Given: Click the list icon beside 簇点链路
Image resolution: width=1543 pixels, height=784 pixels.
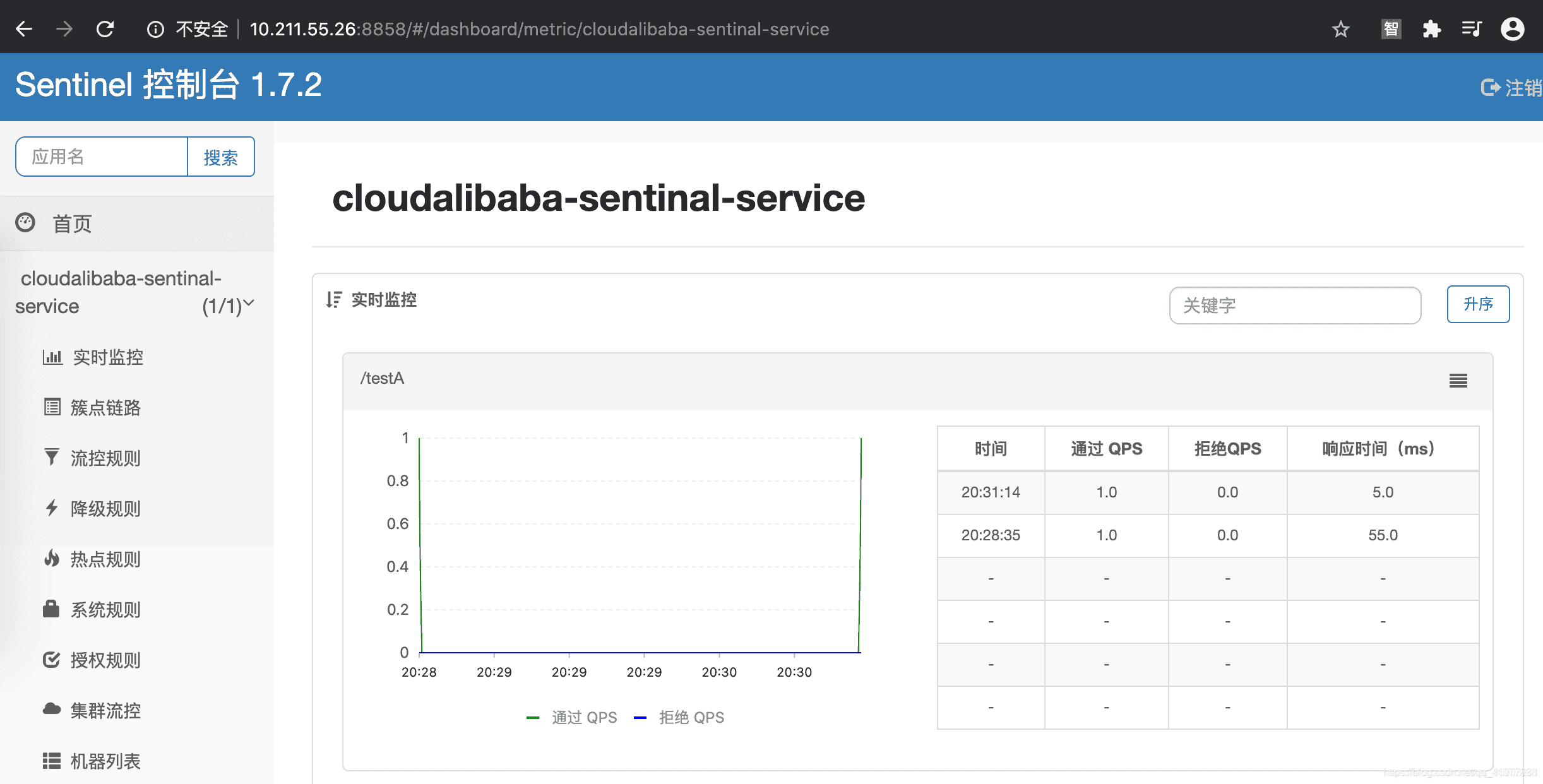Looking at the screenshot, I should pos(52,407).
